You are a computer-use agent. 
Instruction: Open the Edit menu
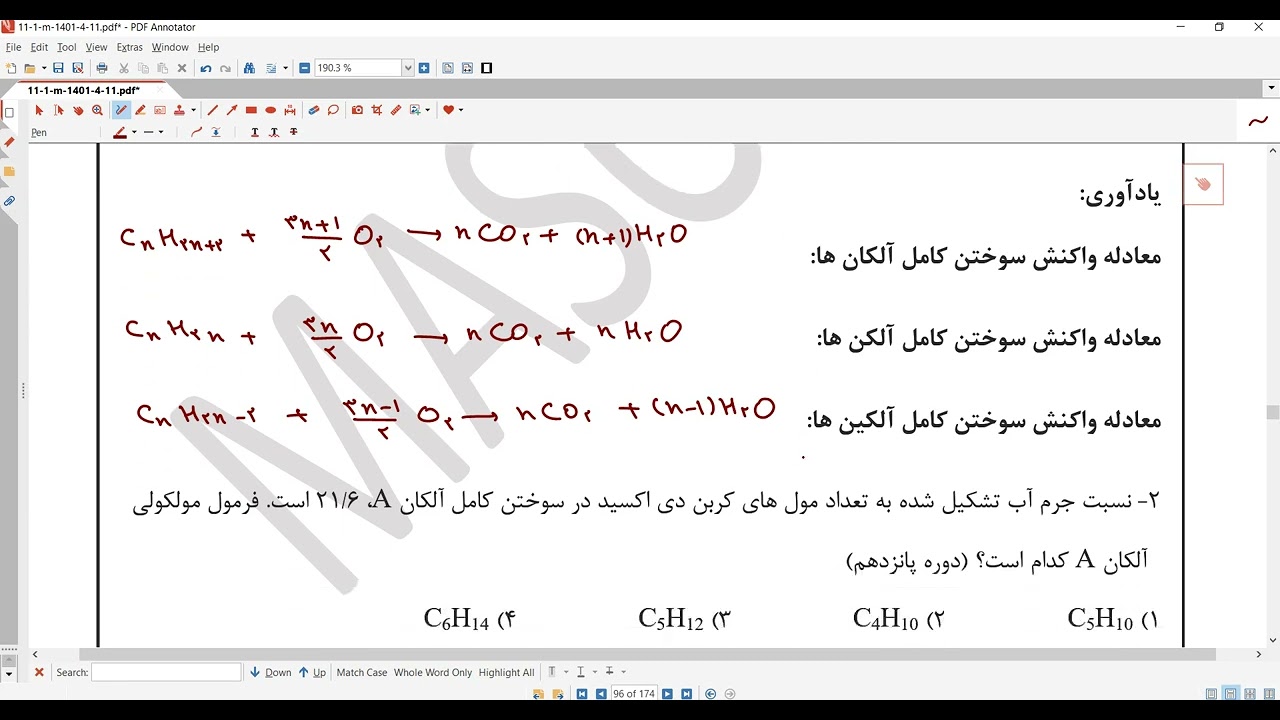tap(39, 47)
